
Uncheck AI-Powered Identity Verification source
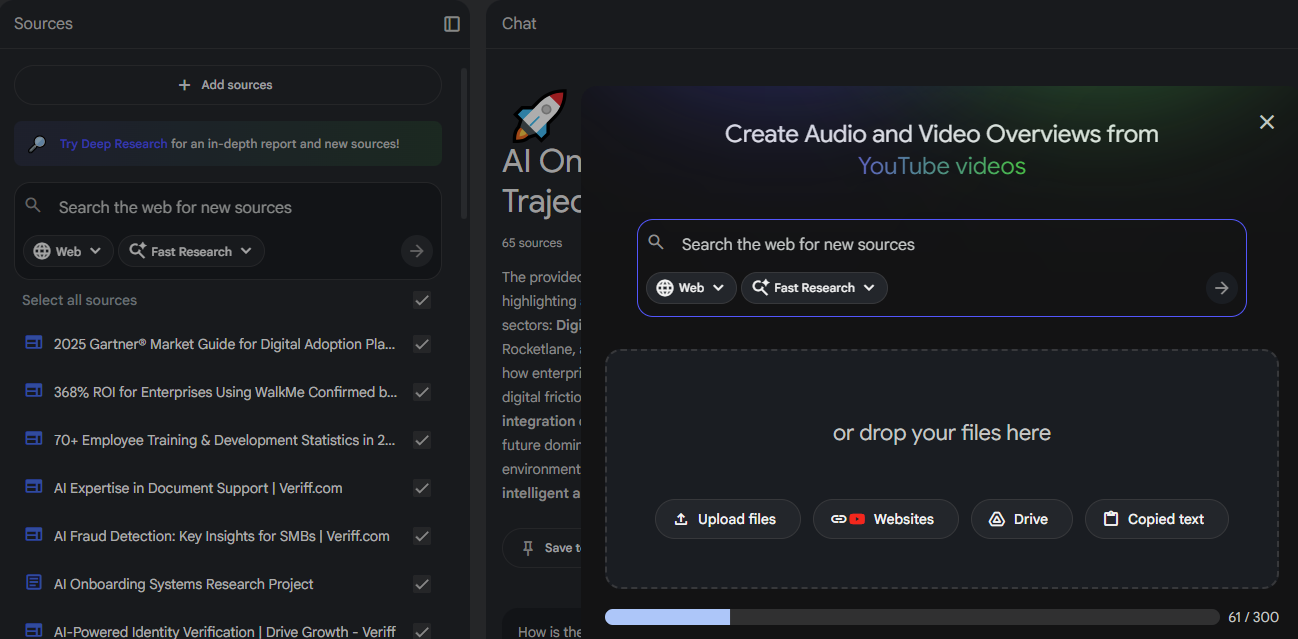(x=422, y=632)
